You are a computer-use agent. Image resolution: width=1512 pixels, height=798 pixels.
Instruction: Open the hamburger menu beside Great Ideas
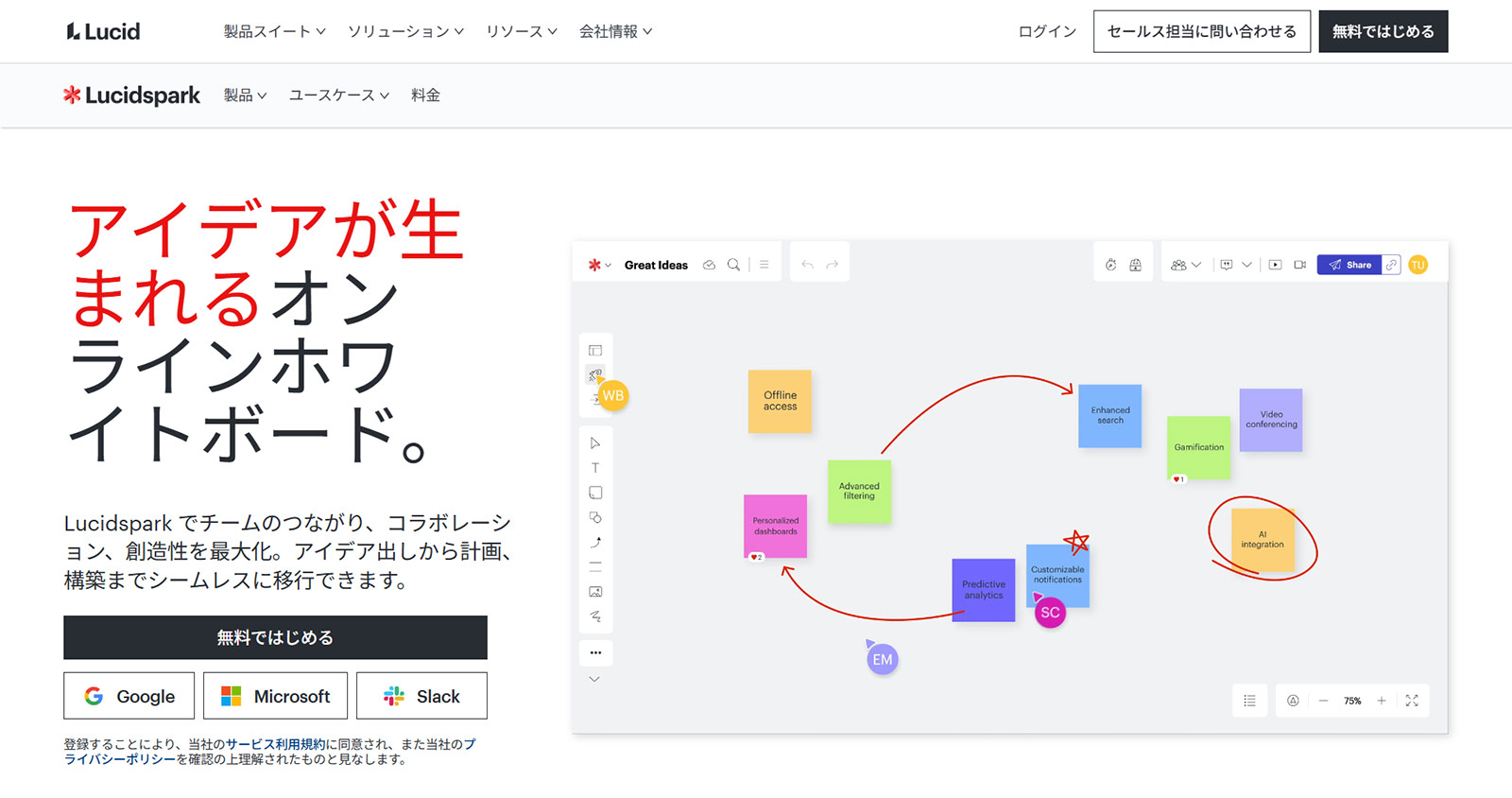coord(764,265)
